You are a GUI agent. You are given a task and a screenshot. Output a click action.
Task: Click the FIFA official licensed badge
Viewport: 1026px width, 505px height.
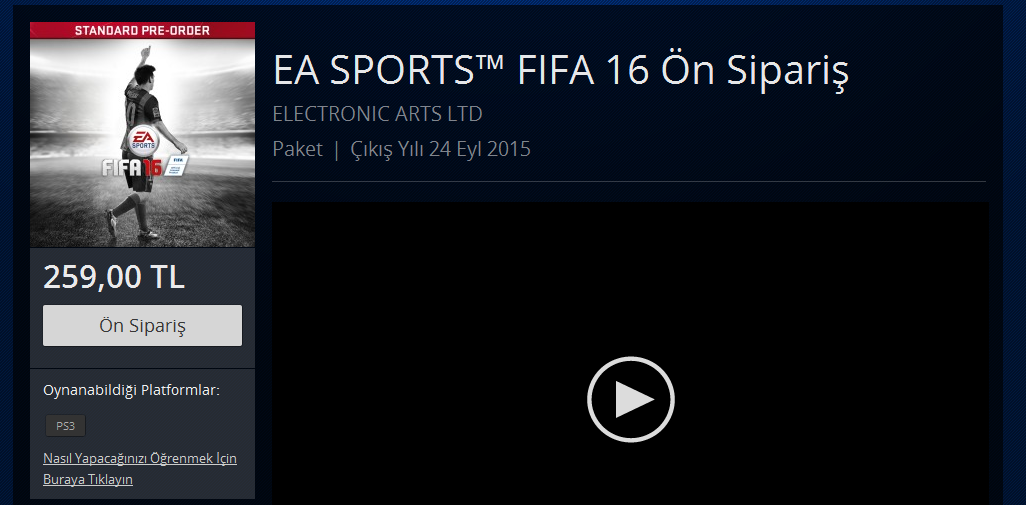(x=178, y=164)
